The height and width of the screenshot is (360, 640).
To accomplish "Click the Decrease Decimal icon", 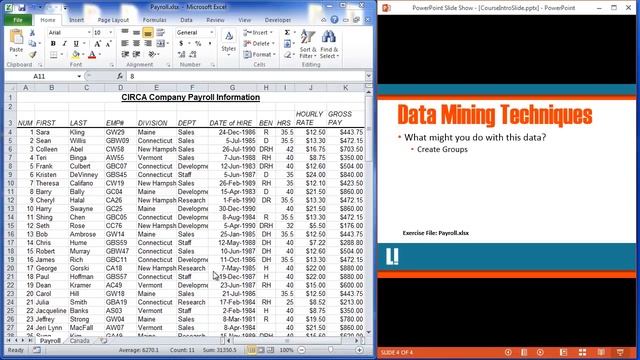I will [x=193, y=54].
